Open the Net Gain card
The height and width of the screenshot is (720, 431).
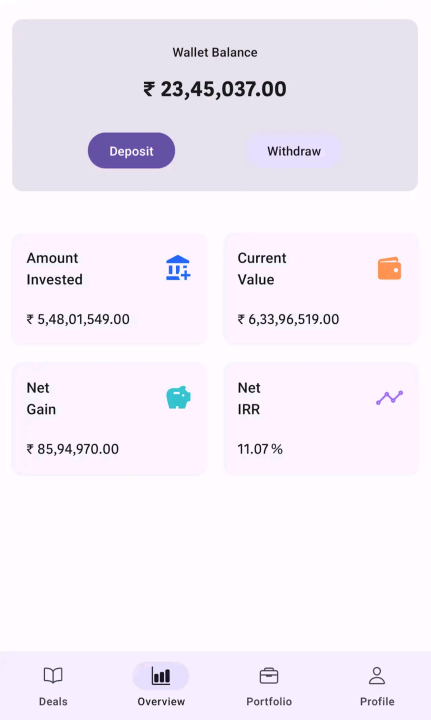(109, 419)
